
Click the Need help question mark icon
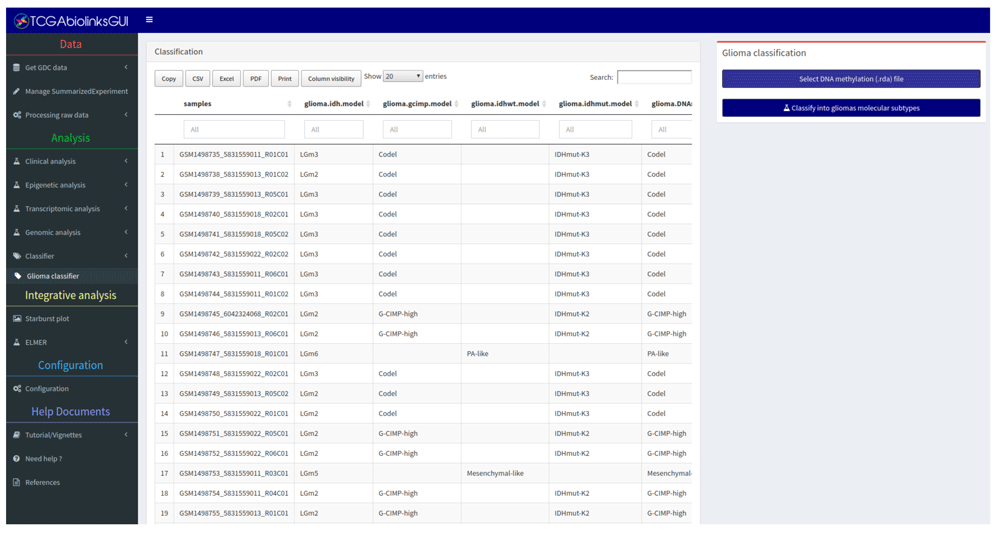[x=17, y=458]
